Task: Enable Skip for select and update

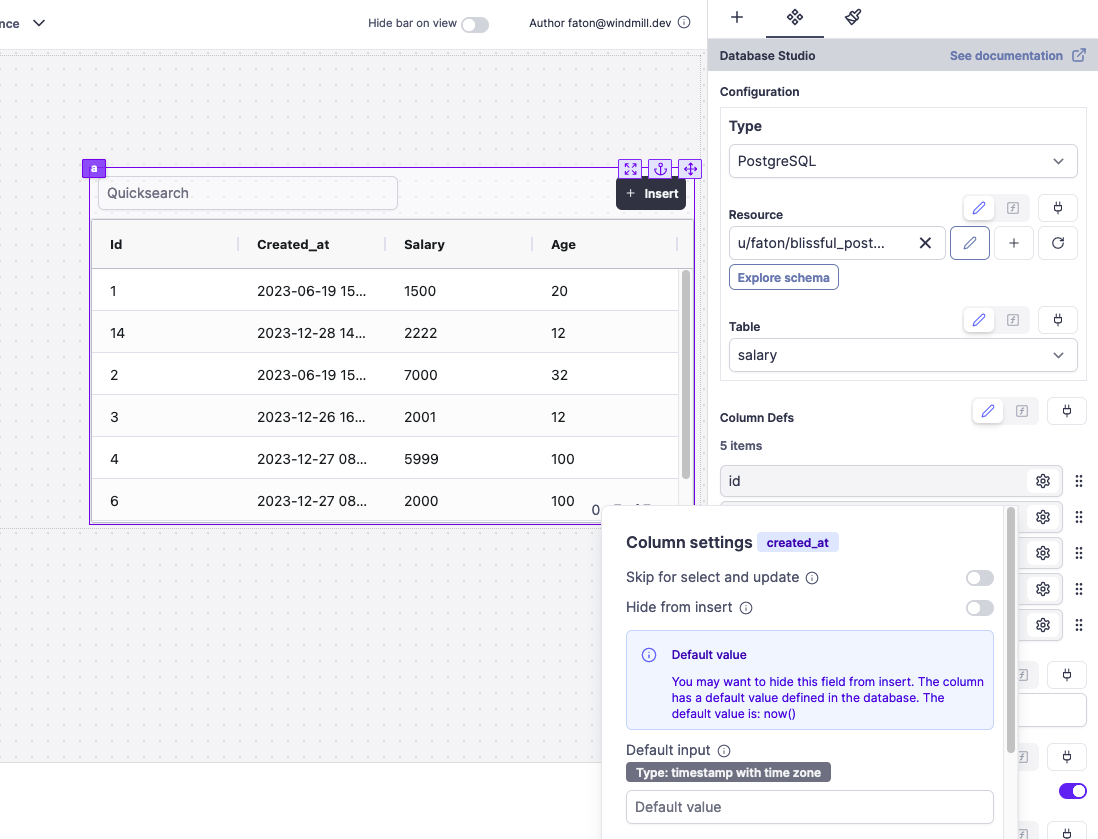Action: point(979,578)
